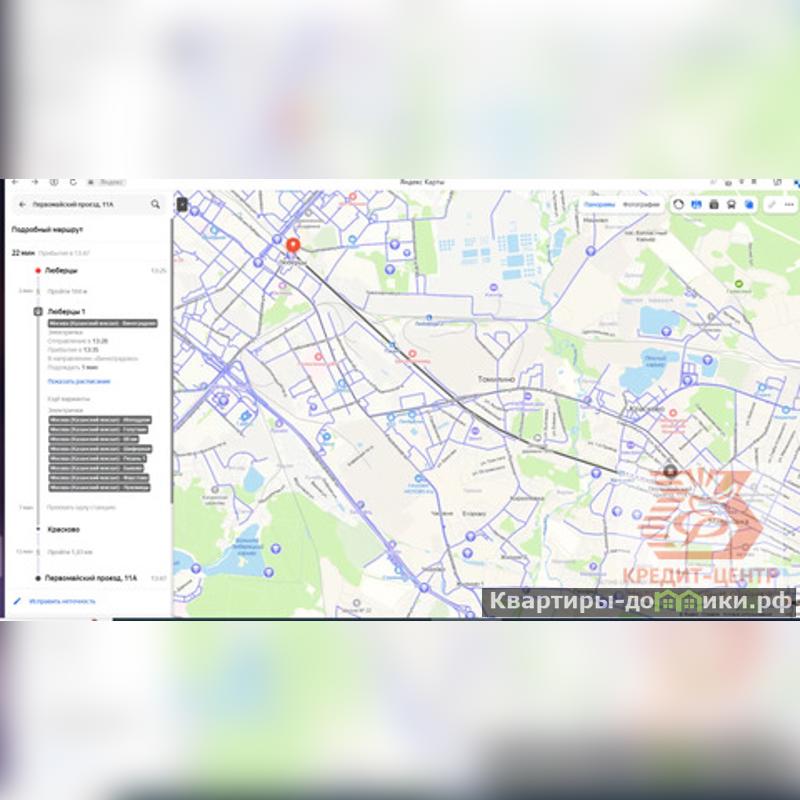
Task: Open the map layers selector icon
Action: [x=748, y=204]
